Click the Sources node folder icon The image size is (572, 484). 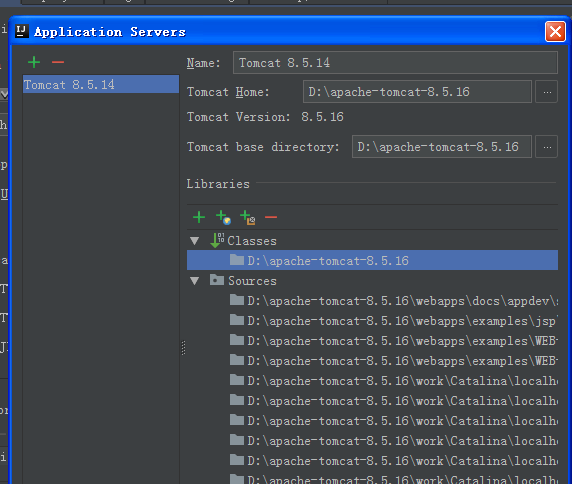pyautogui.click(x=217, y=280)
